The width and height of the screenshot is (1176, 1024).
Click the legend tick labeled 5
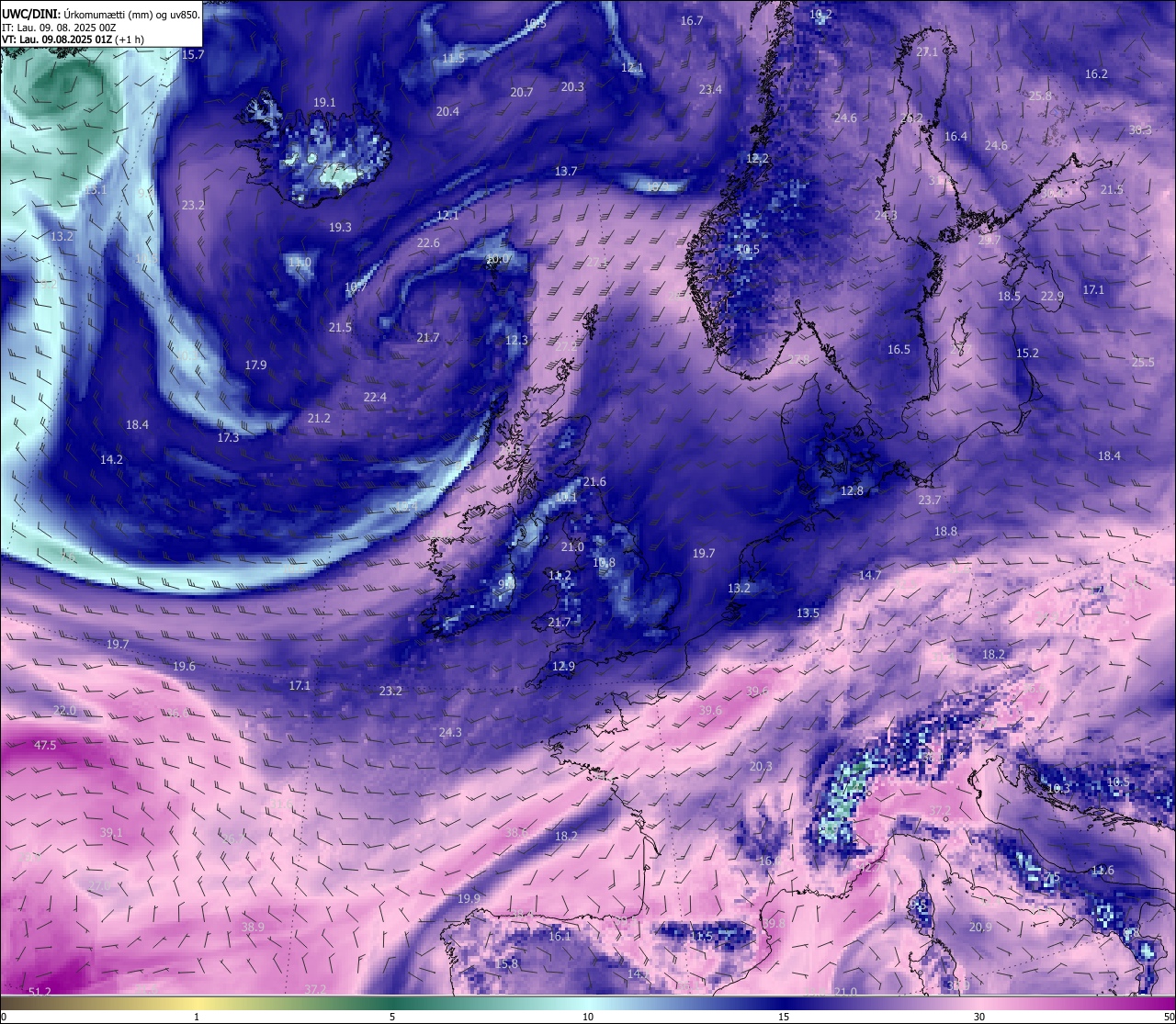click(x=392, y=1017)
